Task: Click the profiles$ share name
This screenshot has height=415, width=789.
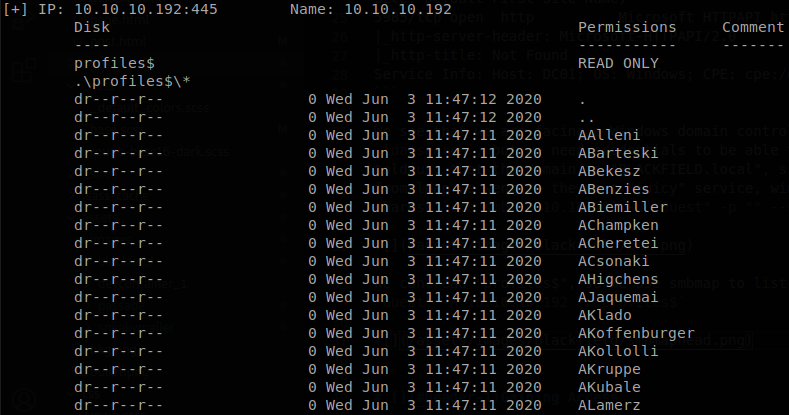Action: pos(114,63)
